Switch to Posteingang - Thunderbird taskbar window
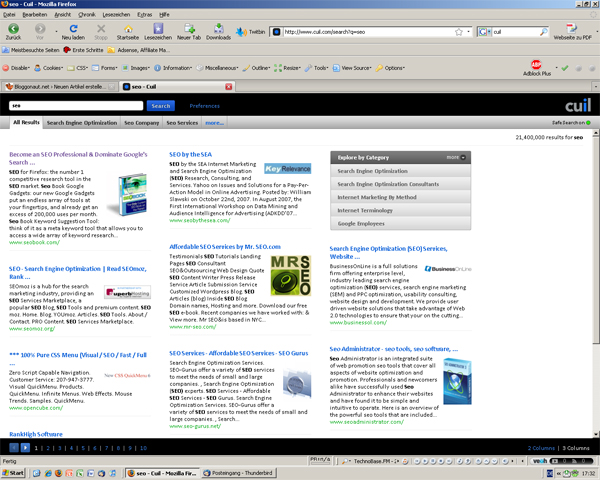The height and width of the screenshot is (480, 600). [238, 473]
